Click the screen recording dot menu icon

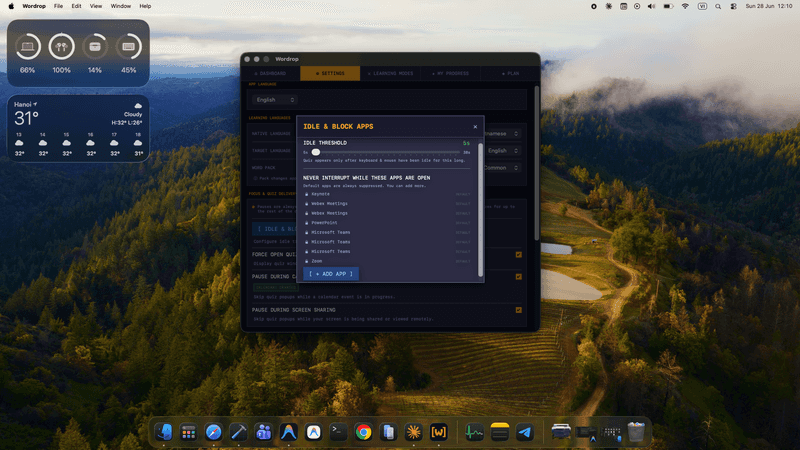594,6
